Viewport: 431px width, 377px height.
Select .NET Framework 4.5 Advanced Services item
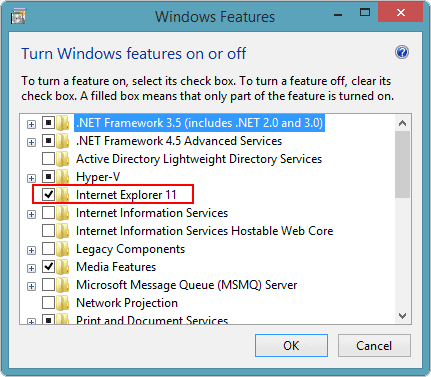[179, 141]
